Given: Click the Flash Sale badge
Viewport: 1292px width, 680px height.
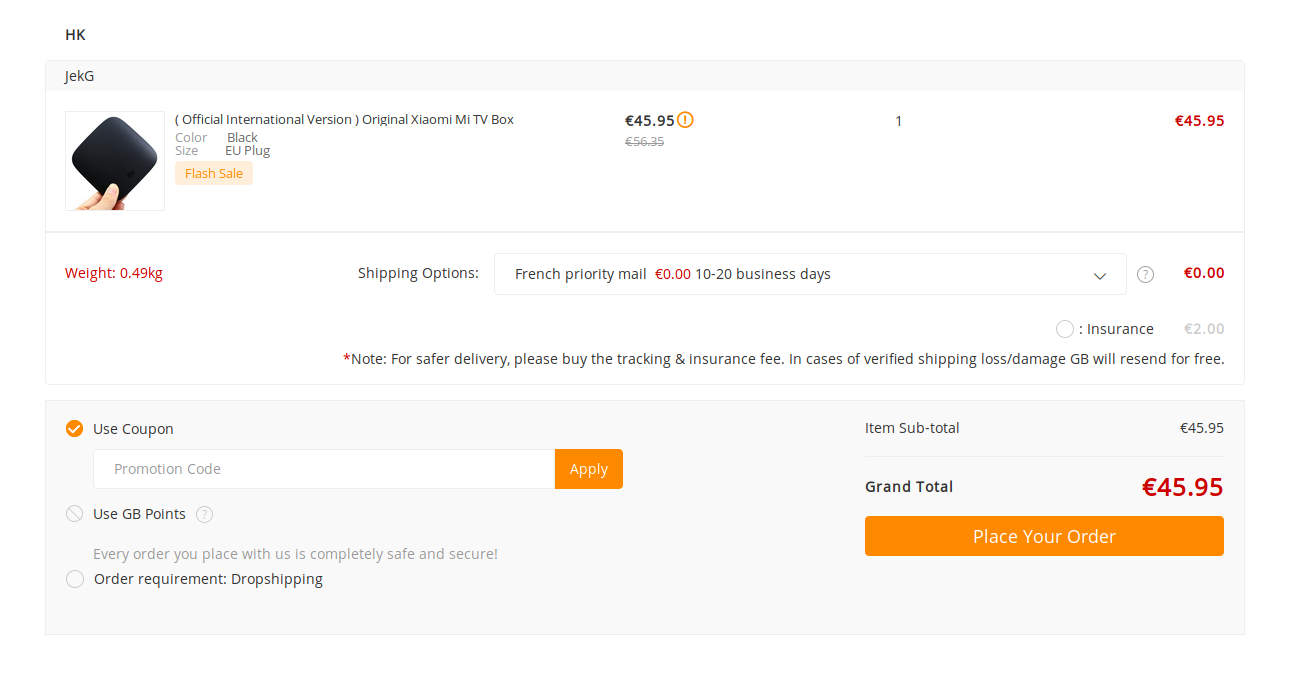Looking at the screenshot, I should tap(214, 173).
